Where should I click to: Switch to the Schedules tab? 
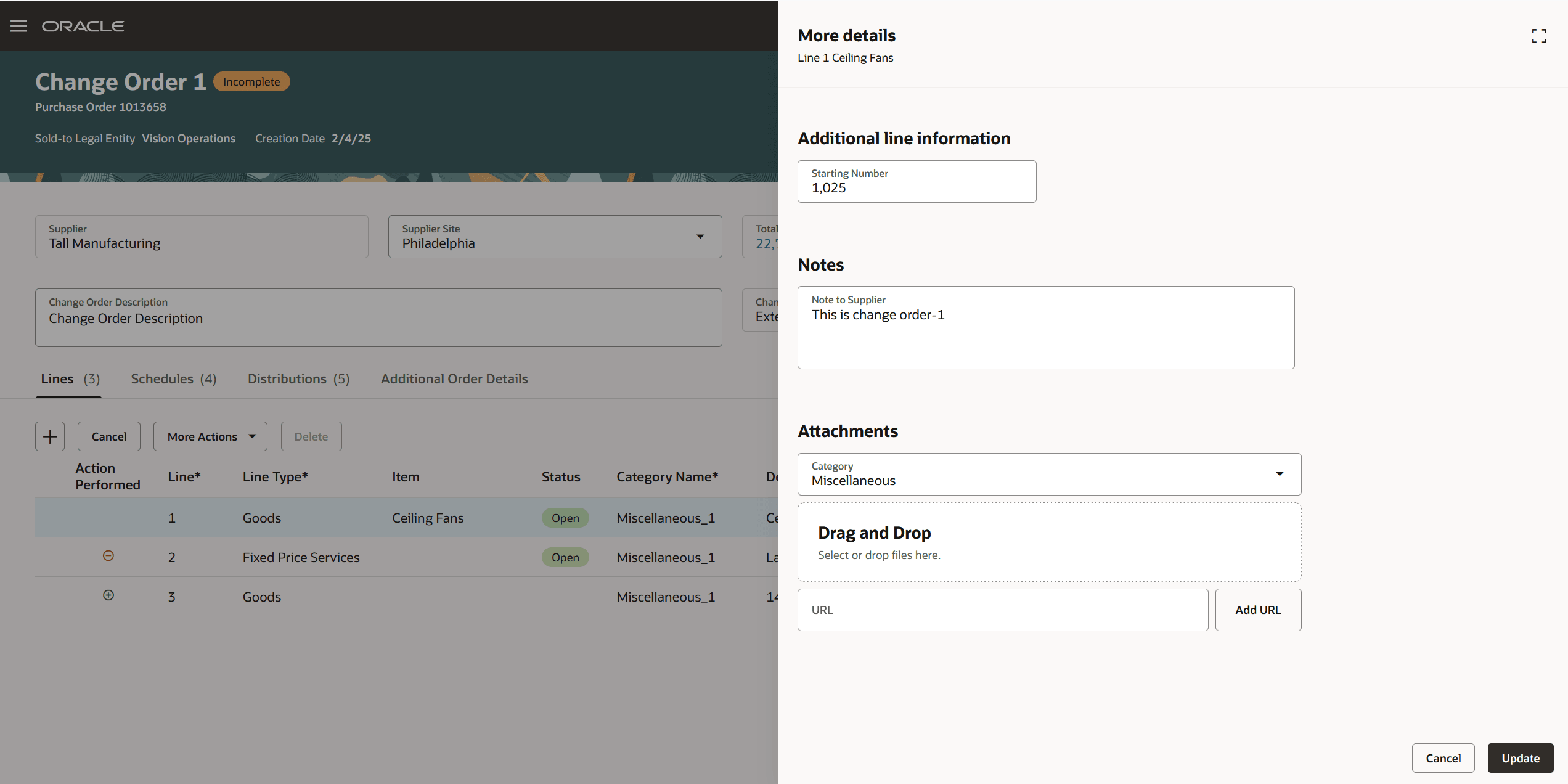coord(173,379)
